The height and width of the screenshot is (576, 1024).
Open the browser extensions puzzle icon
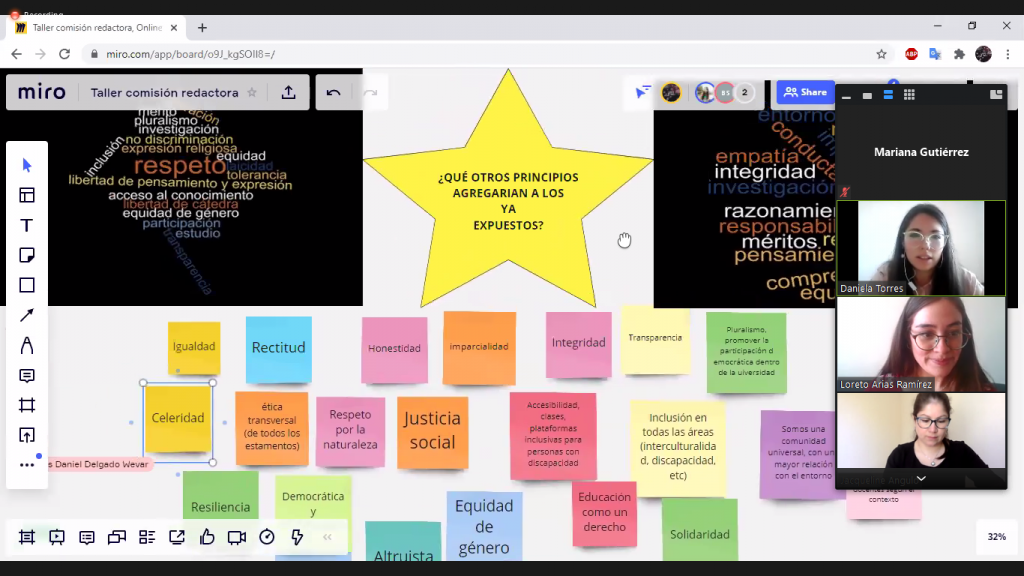[959, 54]
